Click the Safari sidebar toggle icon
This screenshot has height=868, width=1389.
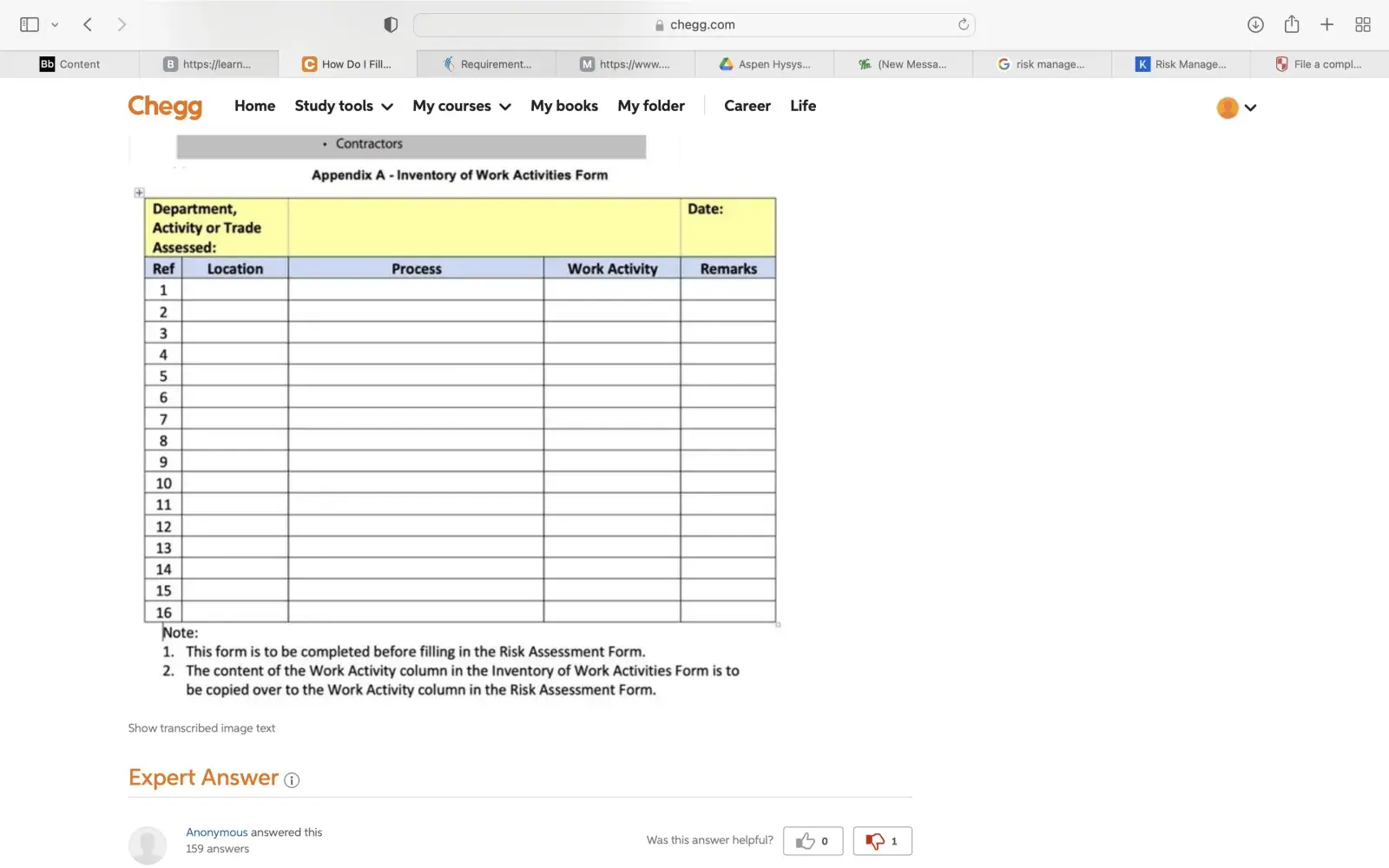point(30,24)
